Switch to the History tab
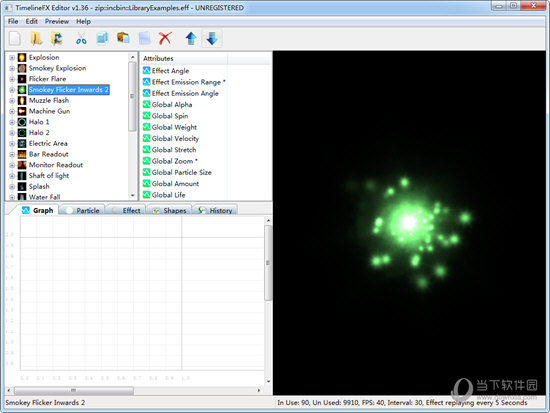 point(215,210)
